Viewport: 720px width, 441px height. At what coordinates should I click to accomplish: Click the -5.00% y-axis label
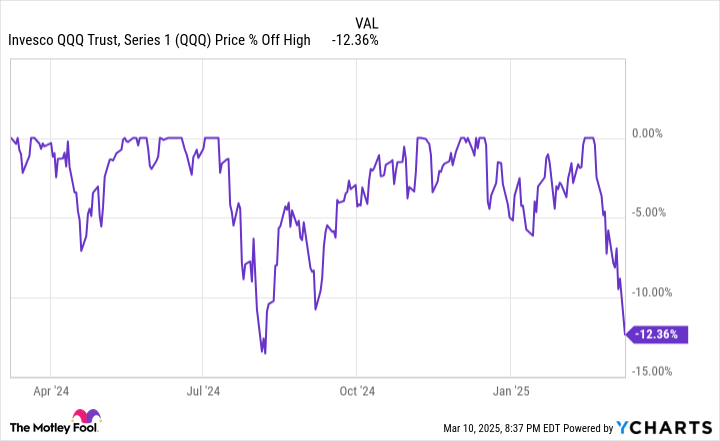click(x=653, y=212)
